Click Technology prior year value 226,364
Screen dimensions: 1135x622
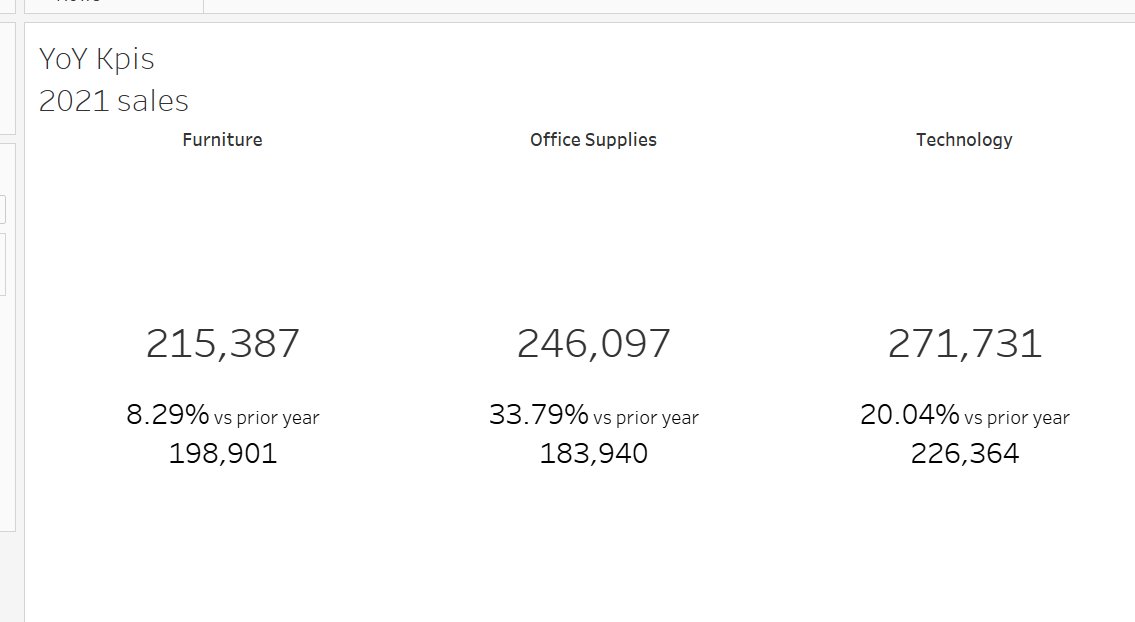pyautogui.click(x=964, y=454)
